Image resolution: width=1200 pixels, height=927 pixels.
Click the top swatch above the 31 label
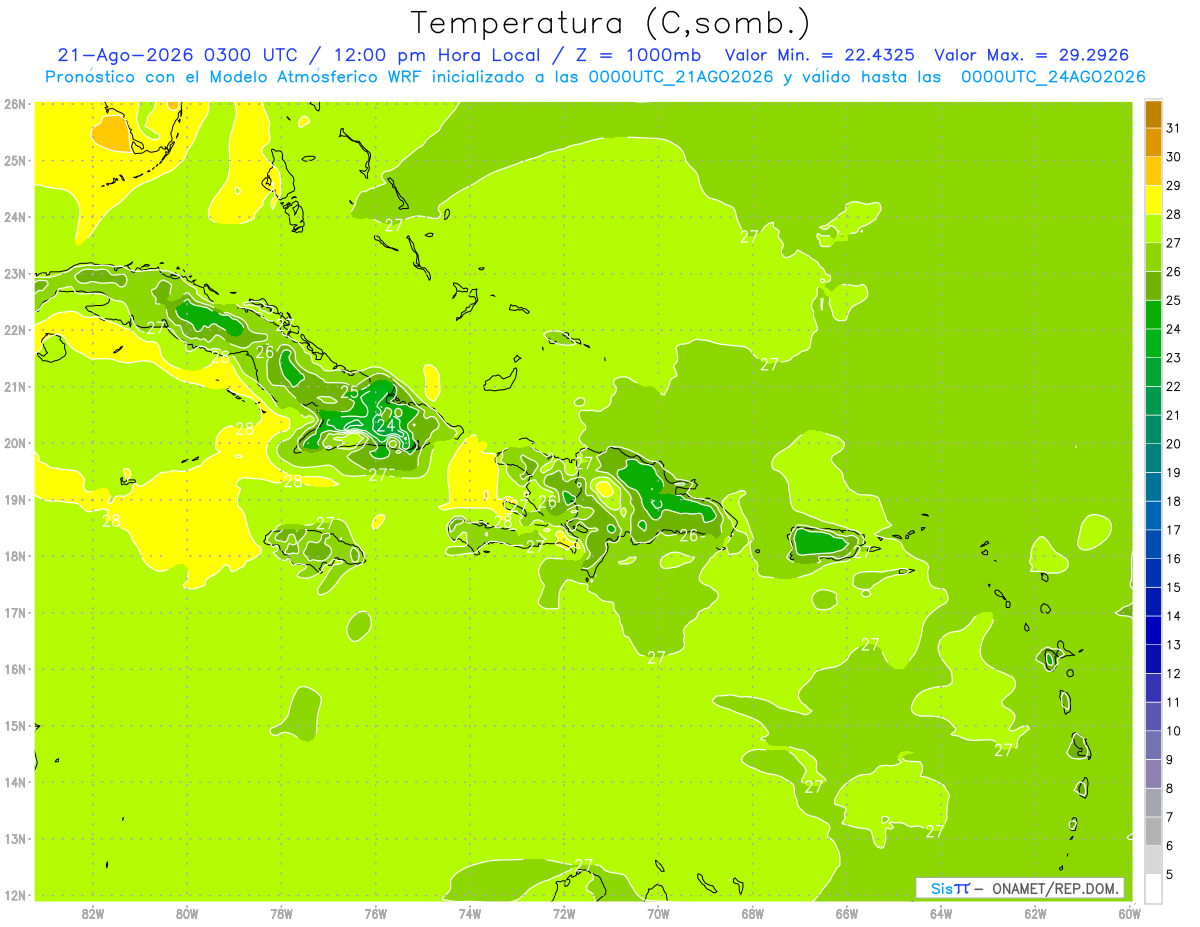(1153, 114)
